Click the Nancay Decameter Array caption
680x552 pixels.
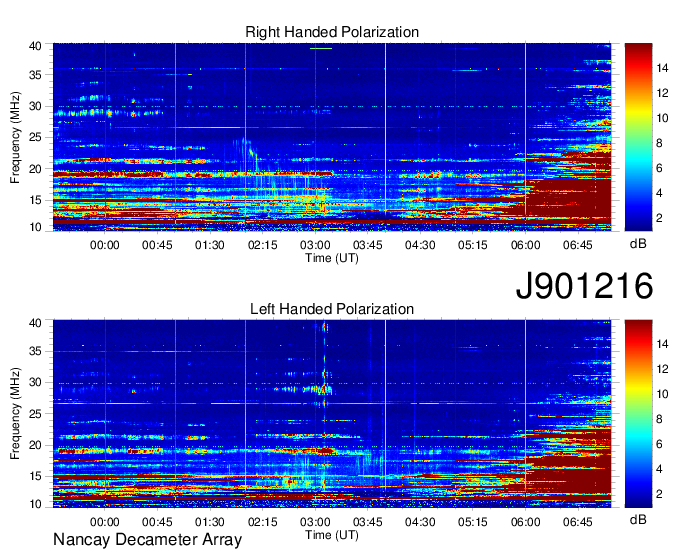(147, 540)
